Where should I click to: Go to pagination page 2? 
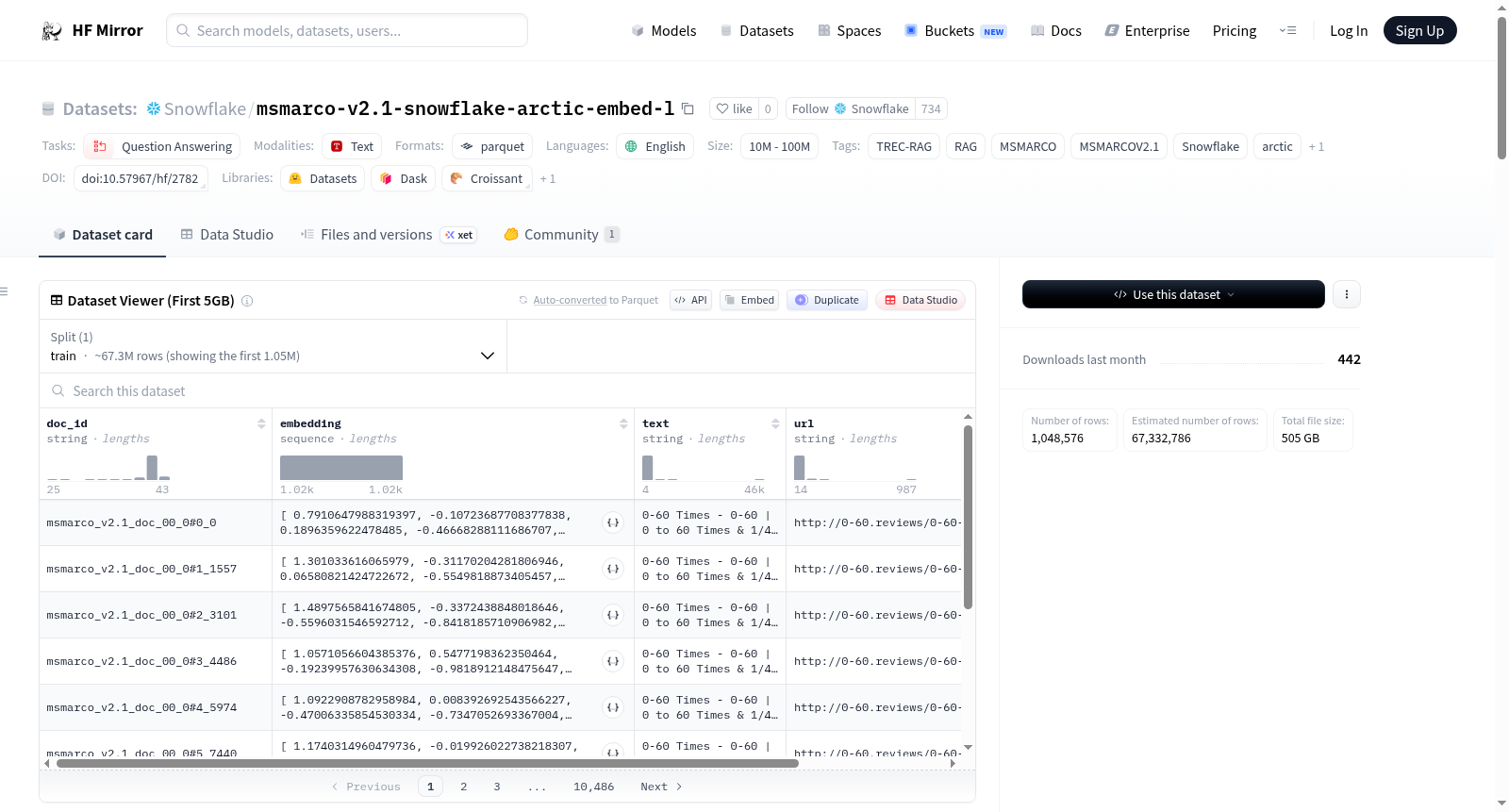tap(464, 787)
